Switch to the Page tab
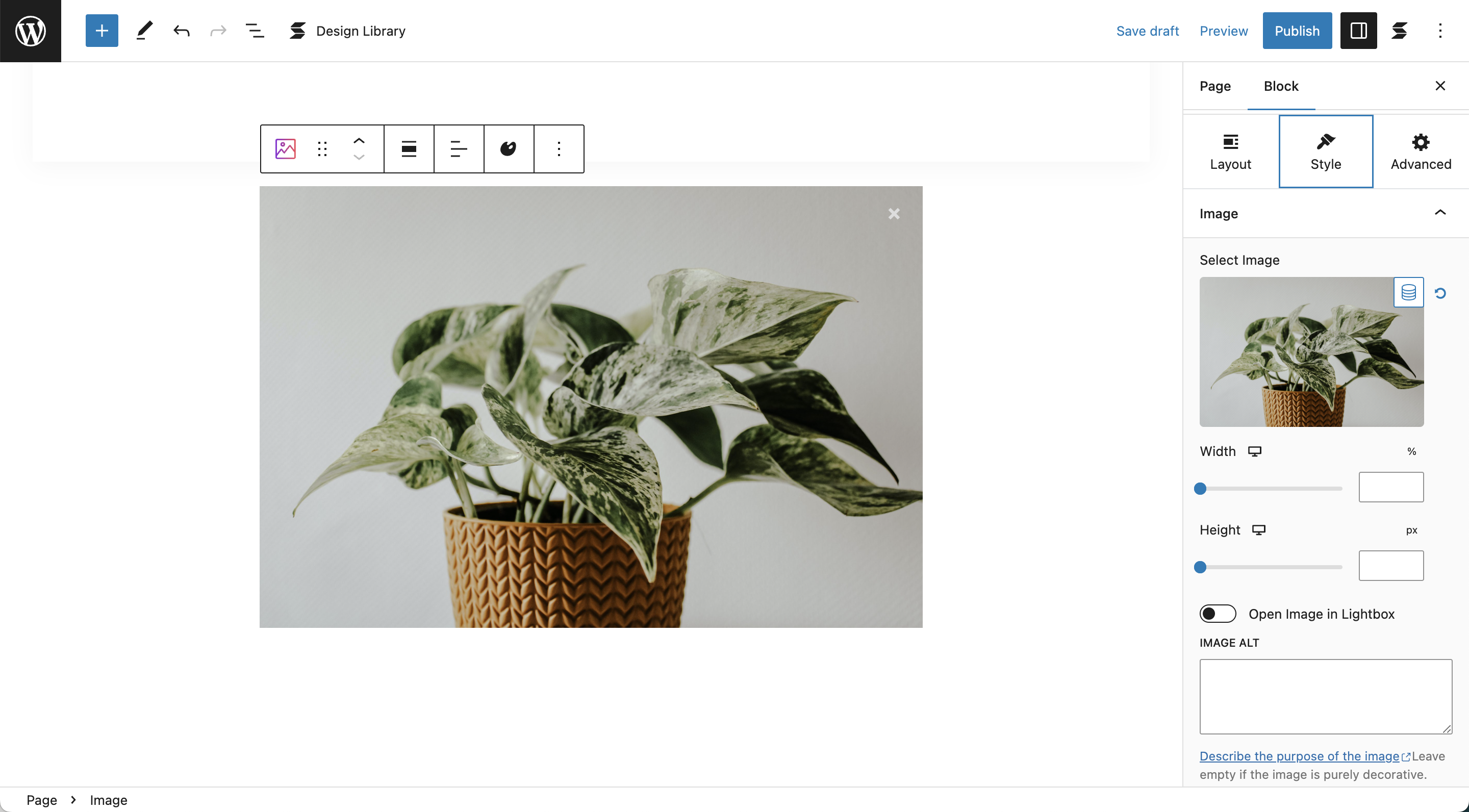This screenshot has height=812, width=1469. (1215, 86)
